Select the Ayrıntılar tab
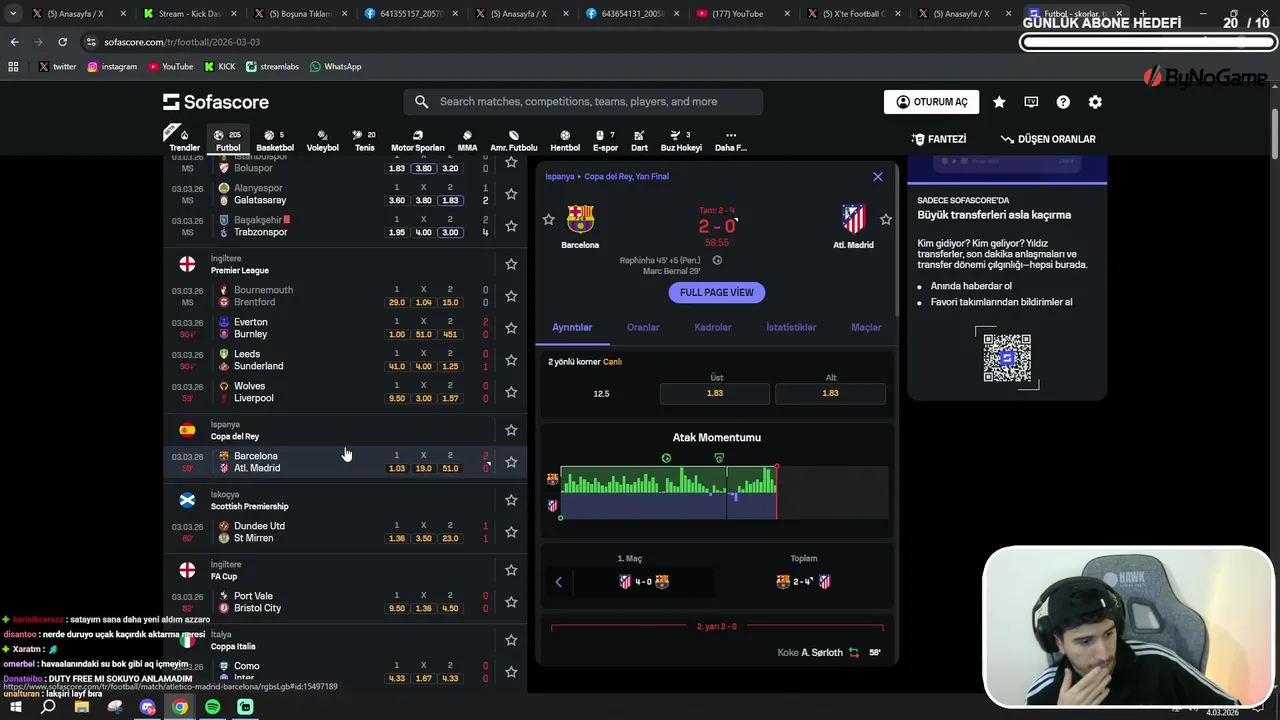Image resolution: width=1280 pixels, height=720 pixels. 572,327
